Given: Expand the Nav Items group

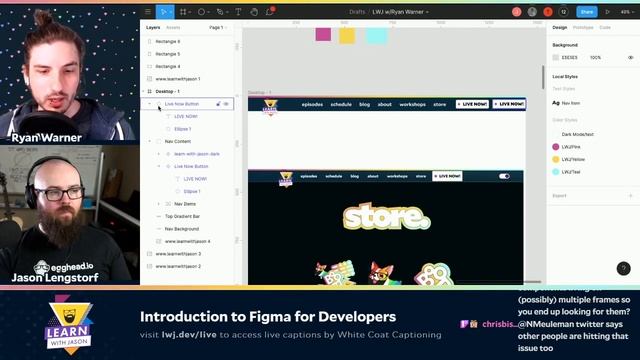Looking at the screenshot, I should pyautogui.click(x=159, y=204).
